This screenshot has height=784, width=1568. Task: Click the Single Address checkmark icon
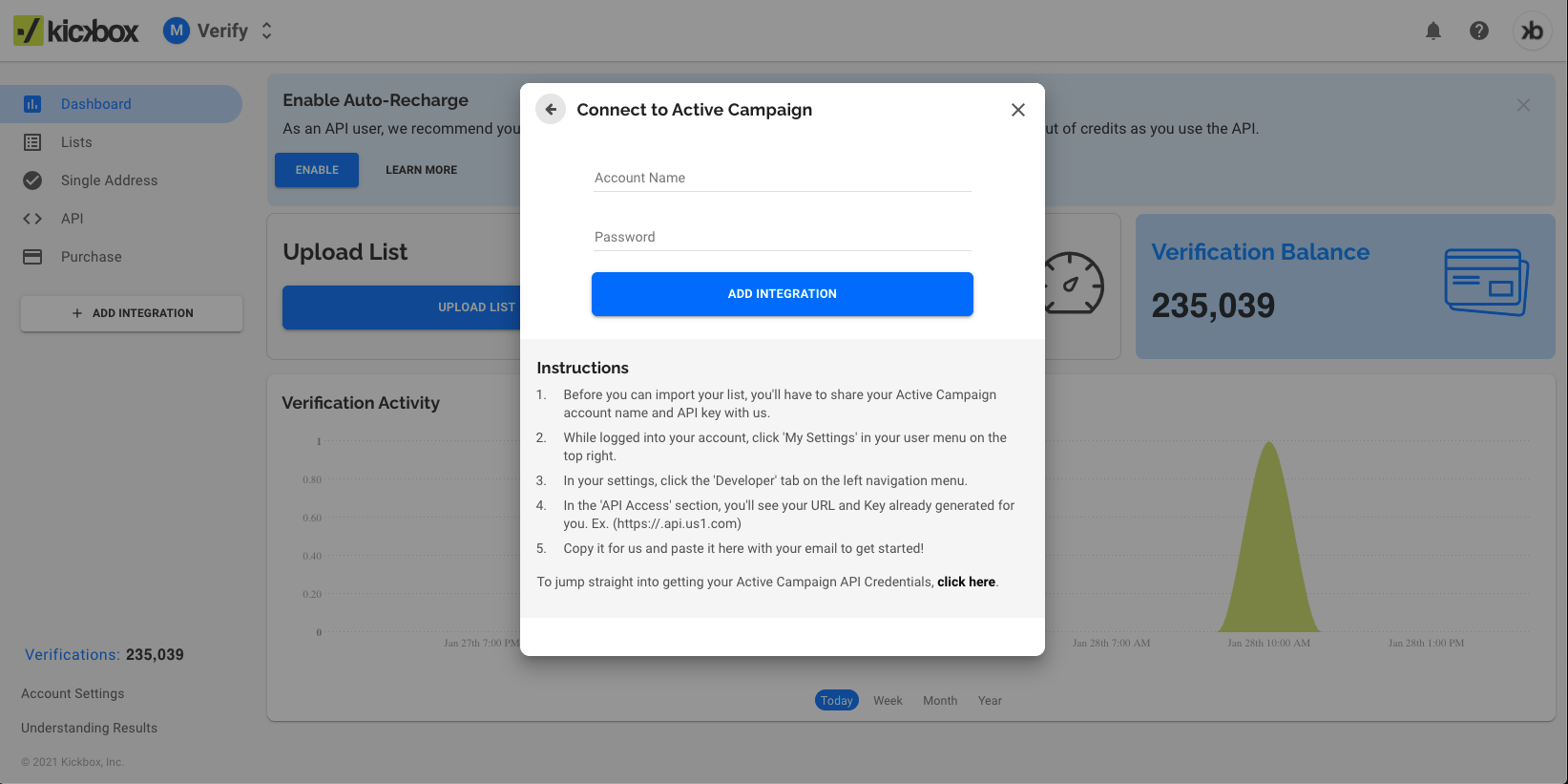(x=32, y=180)
